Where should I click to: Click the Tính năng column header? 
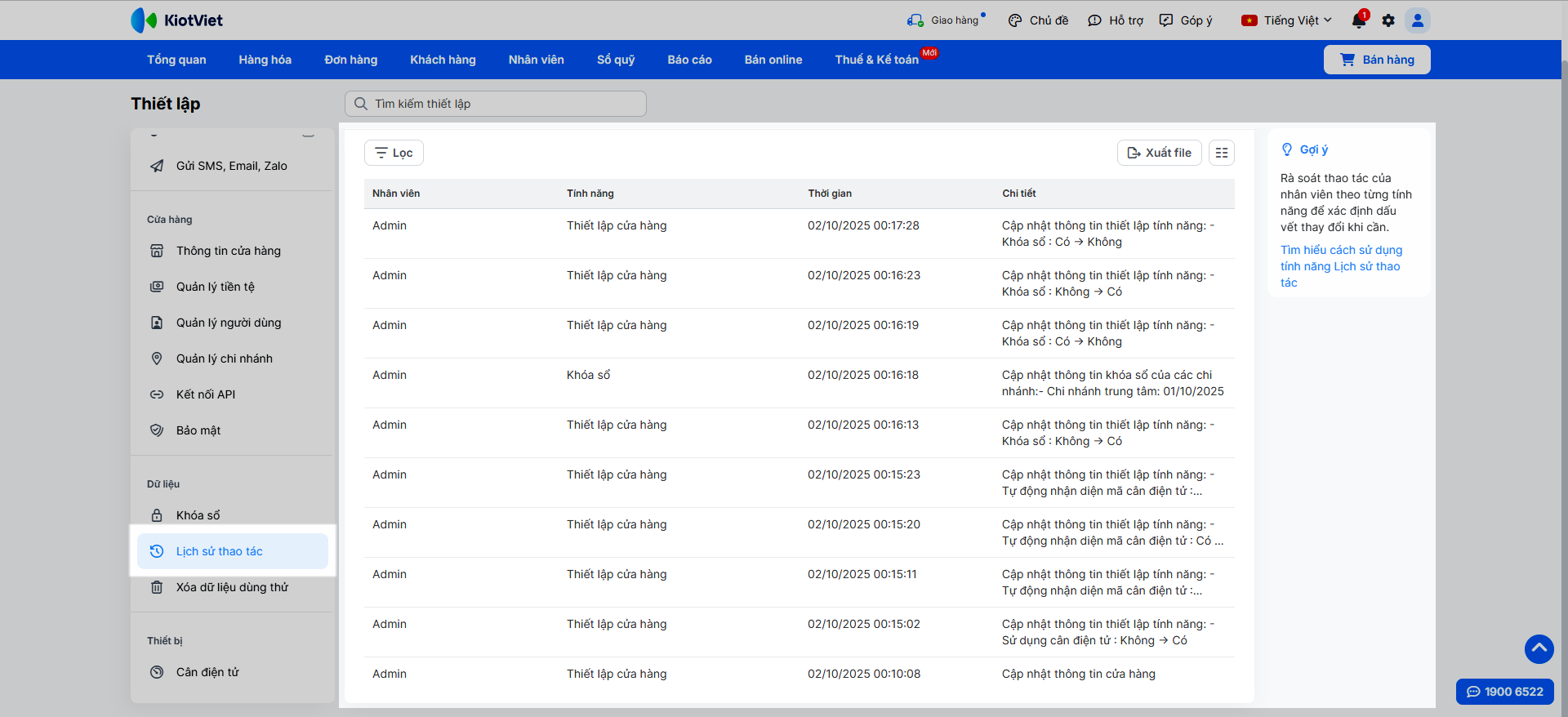[x=590, y=194]
